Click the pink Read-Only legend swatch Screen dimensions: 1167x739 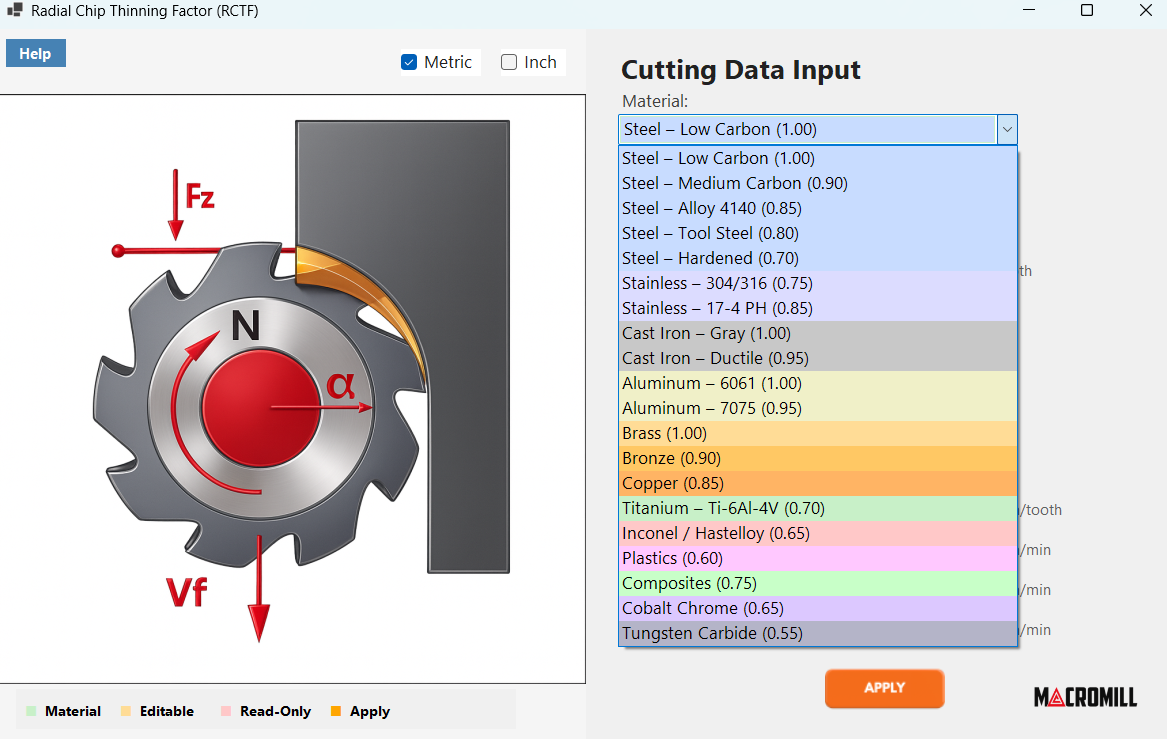click(226, 711)
